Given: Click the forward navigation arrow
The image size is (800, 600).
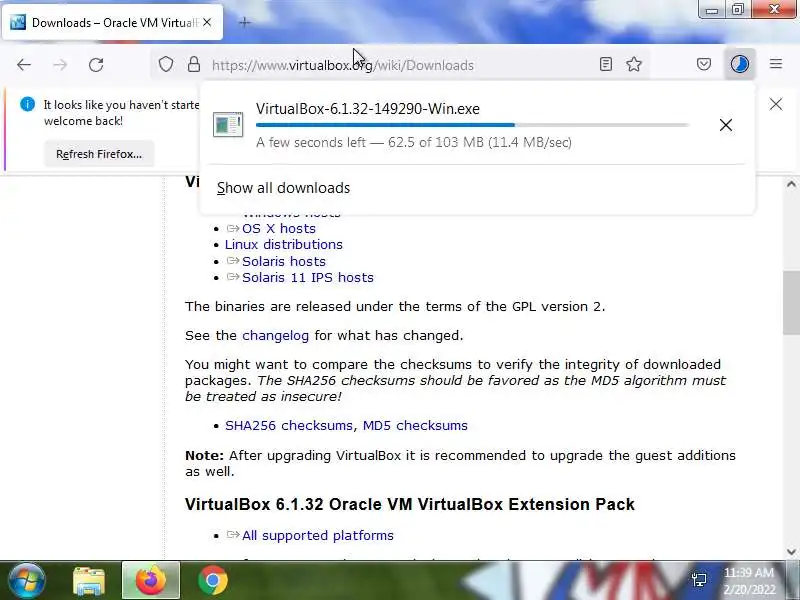Looking at the screenshot, I should pyautogui.click(x=60, y=65).
